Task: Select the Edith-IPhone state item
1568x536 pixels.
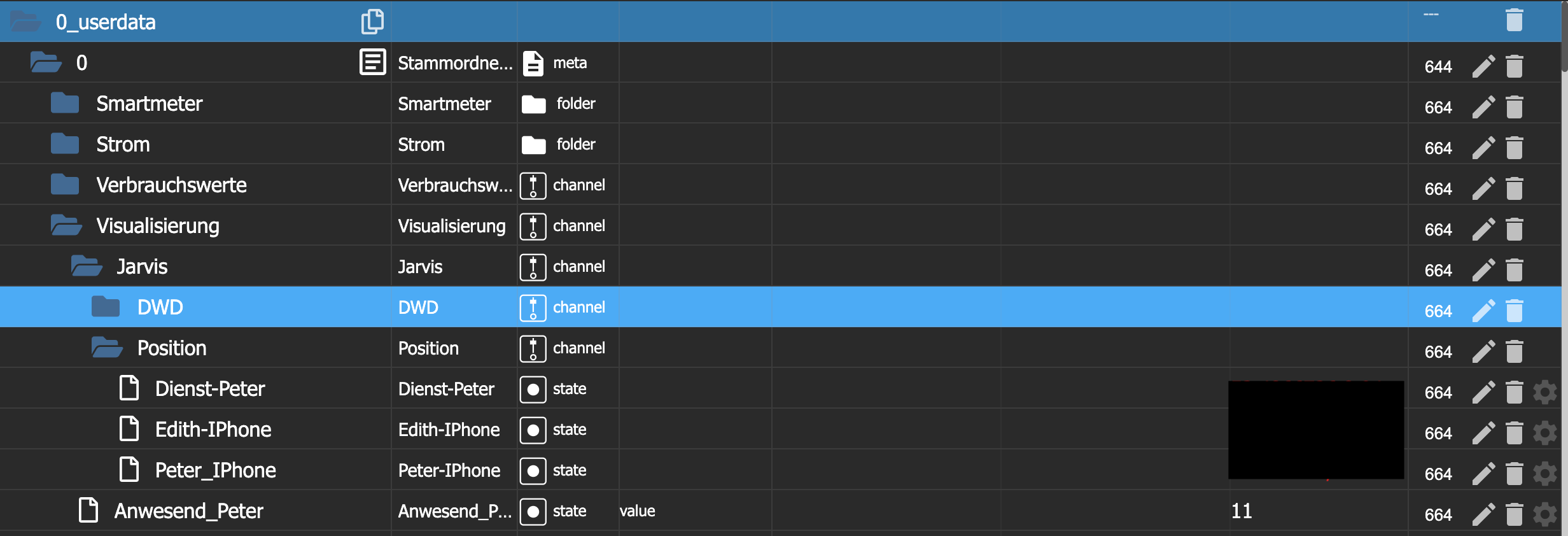Action: point(213,430)
